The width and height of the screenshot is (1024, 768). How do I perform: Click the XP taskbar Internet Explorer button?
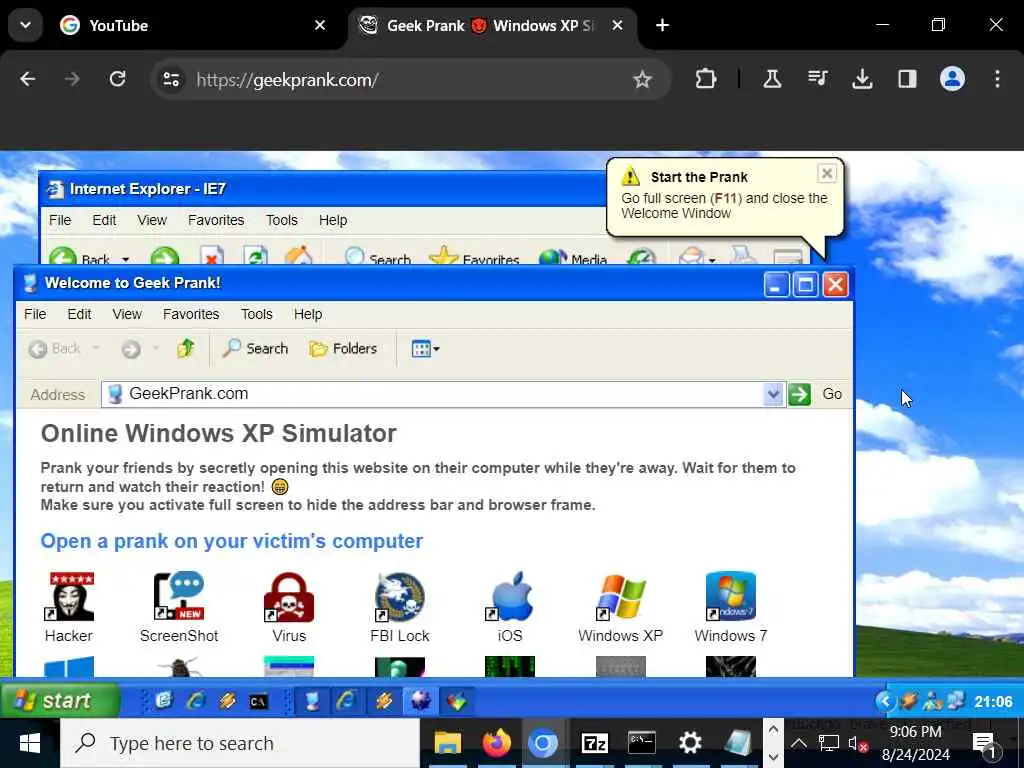coord(347,701)
